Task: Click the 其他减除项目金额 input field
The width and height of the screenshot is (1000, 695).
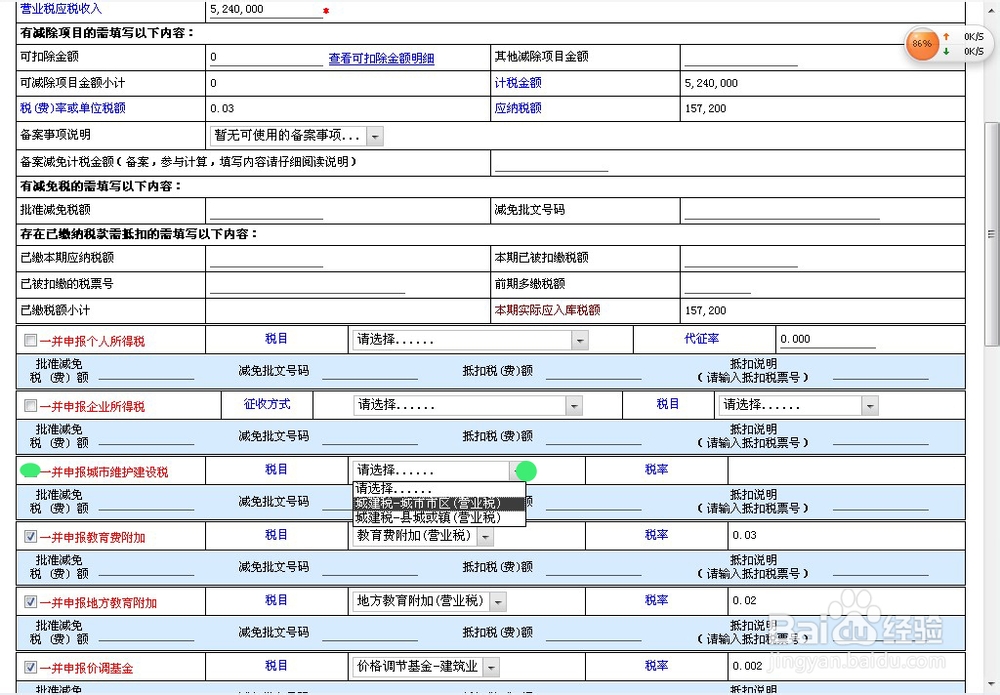Action: [740, 58]
